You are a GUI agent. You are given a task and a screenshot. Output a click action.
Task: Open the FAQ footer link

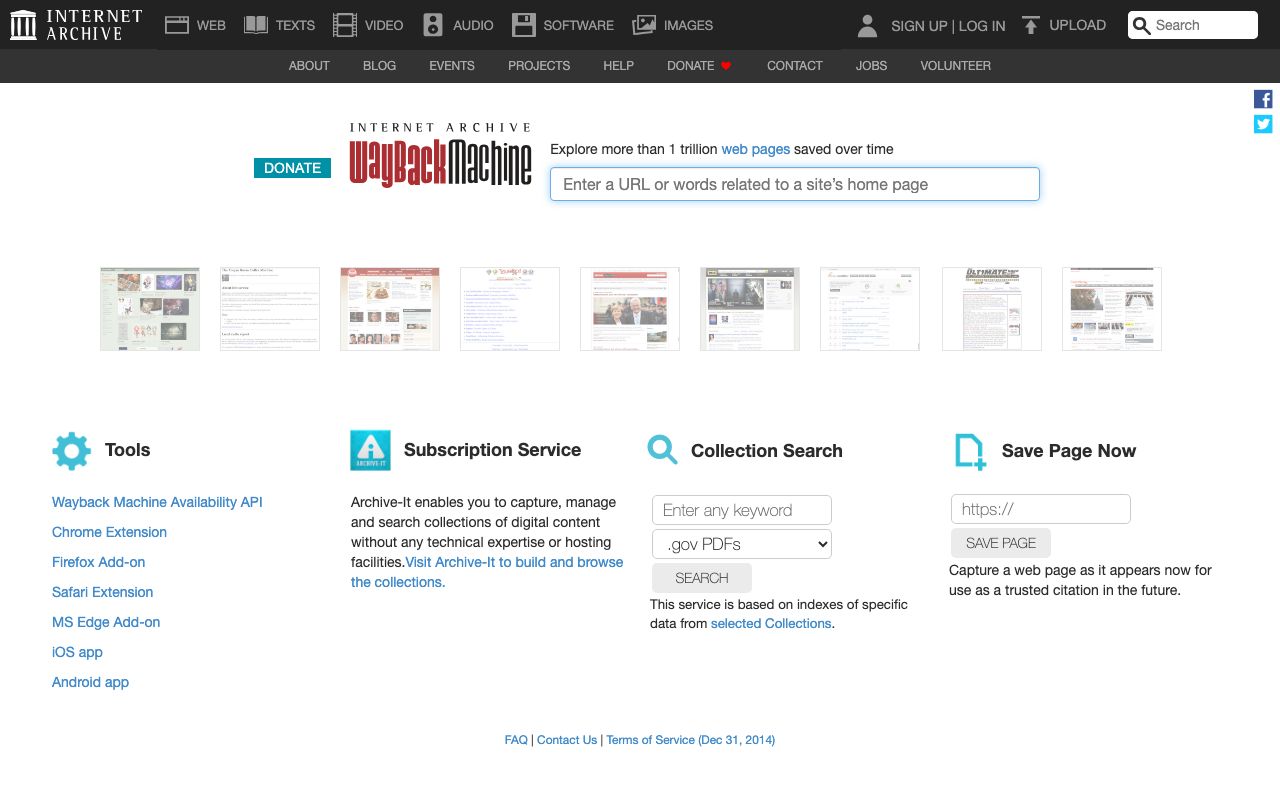[516, 740]
